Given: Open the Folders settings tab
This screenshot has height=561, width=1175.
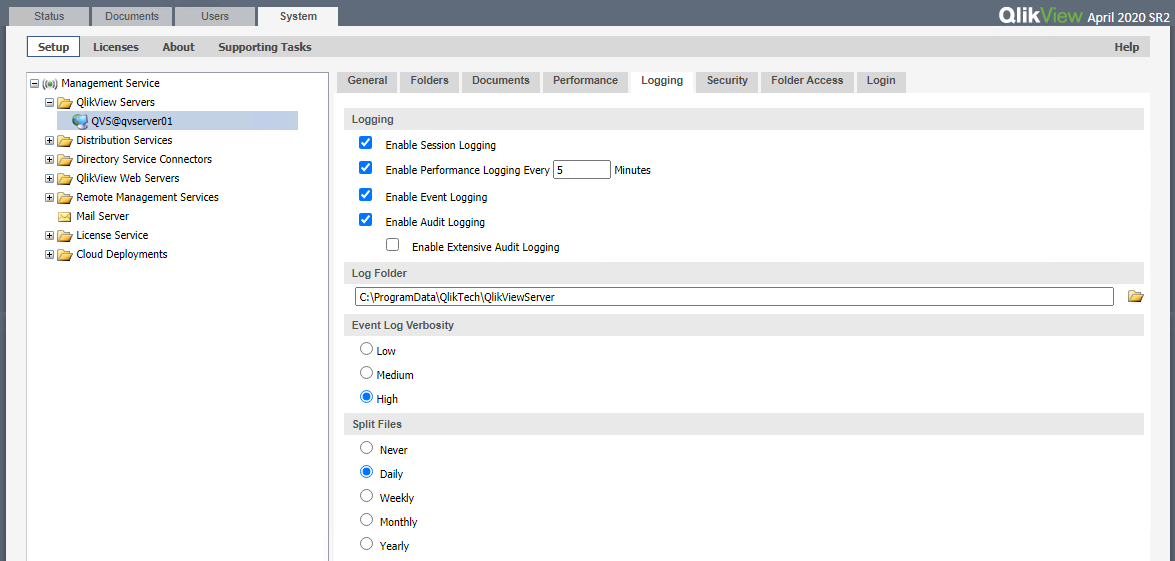Looking at the screenshot, I should [429, 81].
